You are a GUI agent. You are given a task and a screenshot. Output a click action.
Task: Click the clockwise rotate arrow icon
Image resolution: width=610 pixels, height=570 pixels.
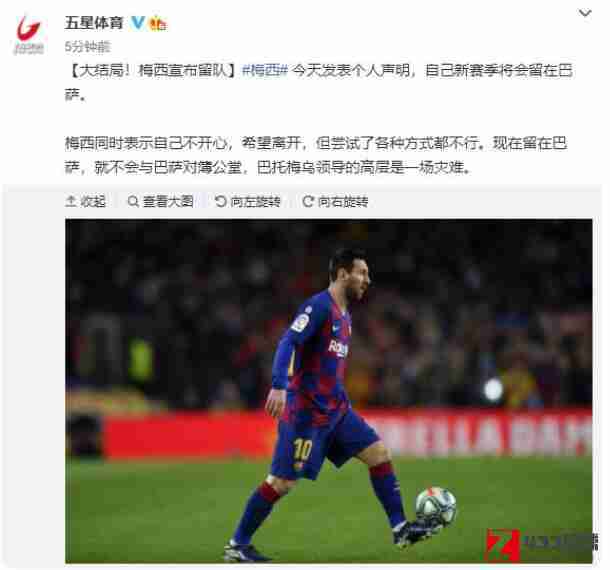[x=308, y=201]
